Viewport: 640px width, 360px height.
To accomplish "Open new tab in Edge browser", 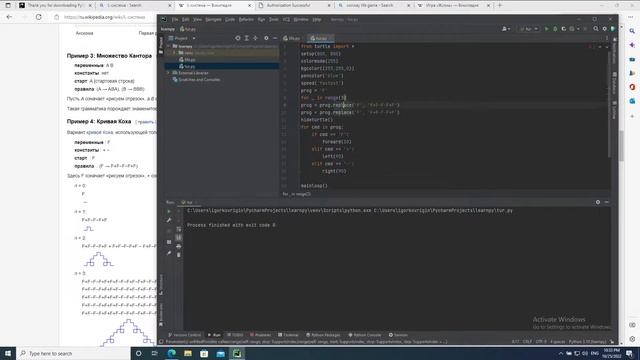I will pyautogui.click(x=500, y=5).
